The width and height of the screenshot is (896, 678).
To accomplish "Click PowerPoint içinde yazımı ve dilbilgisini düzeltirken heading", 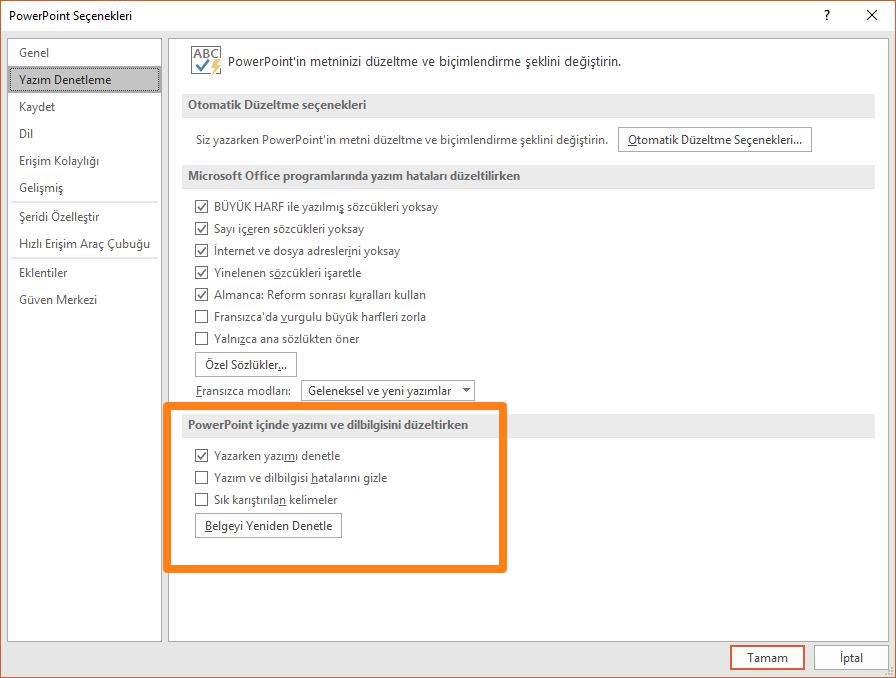I will coord(328,425).
